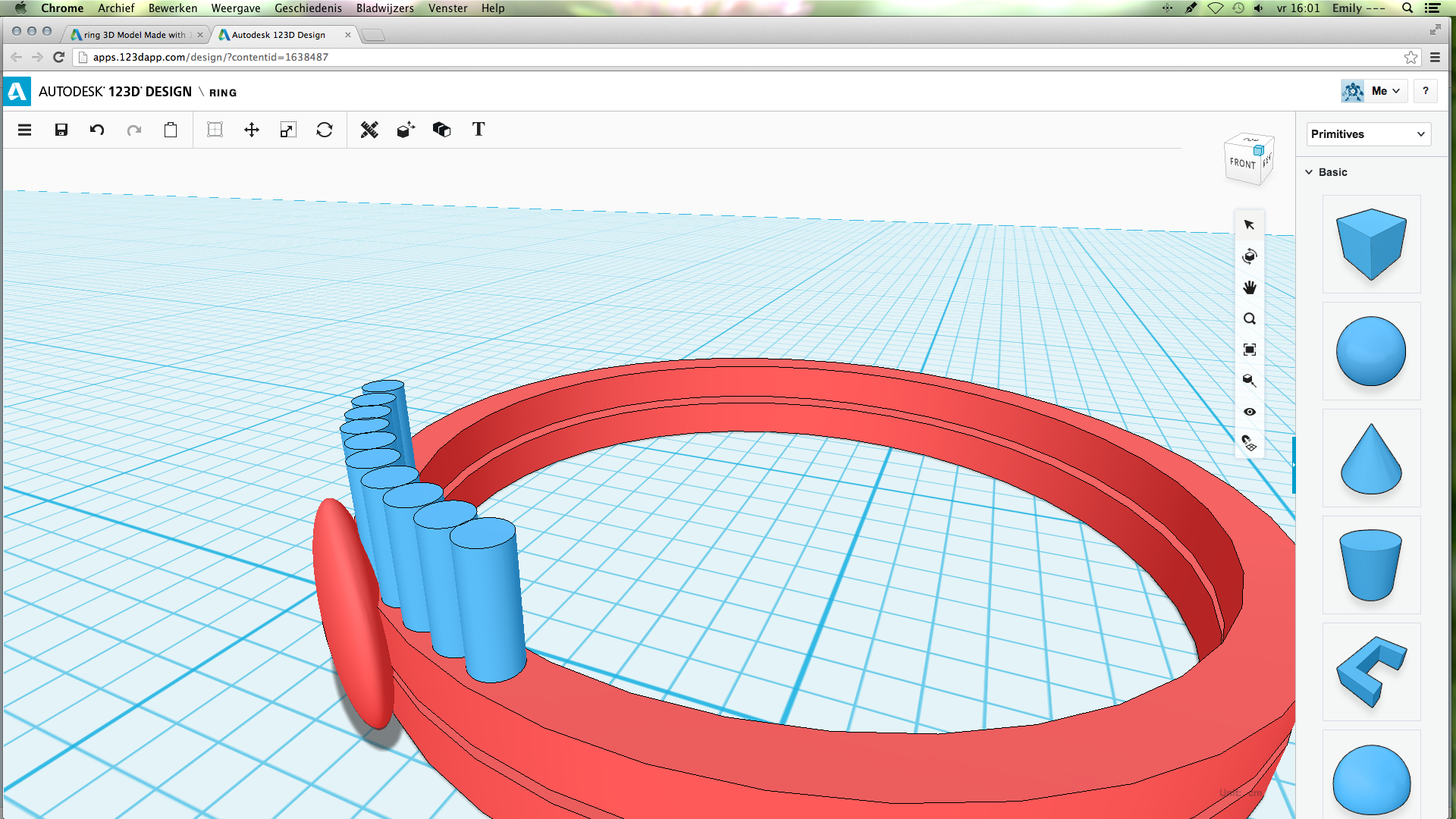Open the Apple menu
Viewport: 1456px width, 819px height.
pos(20,8)
